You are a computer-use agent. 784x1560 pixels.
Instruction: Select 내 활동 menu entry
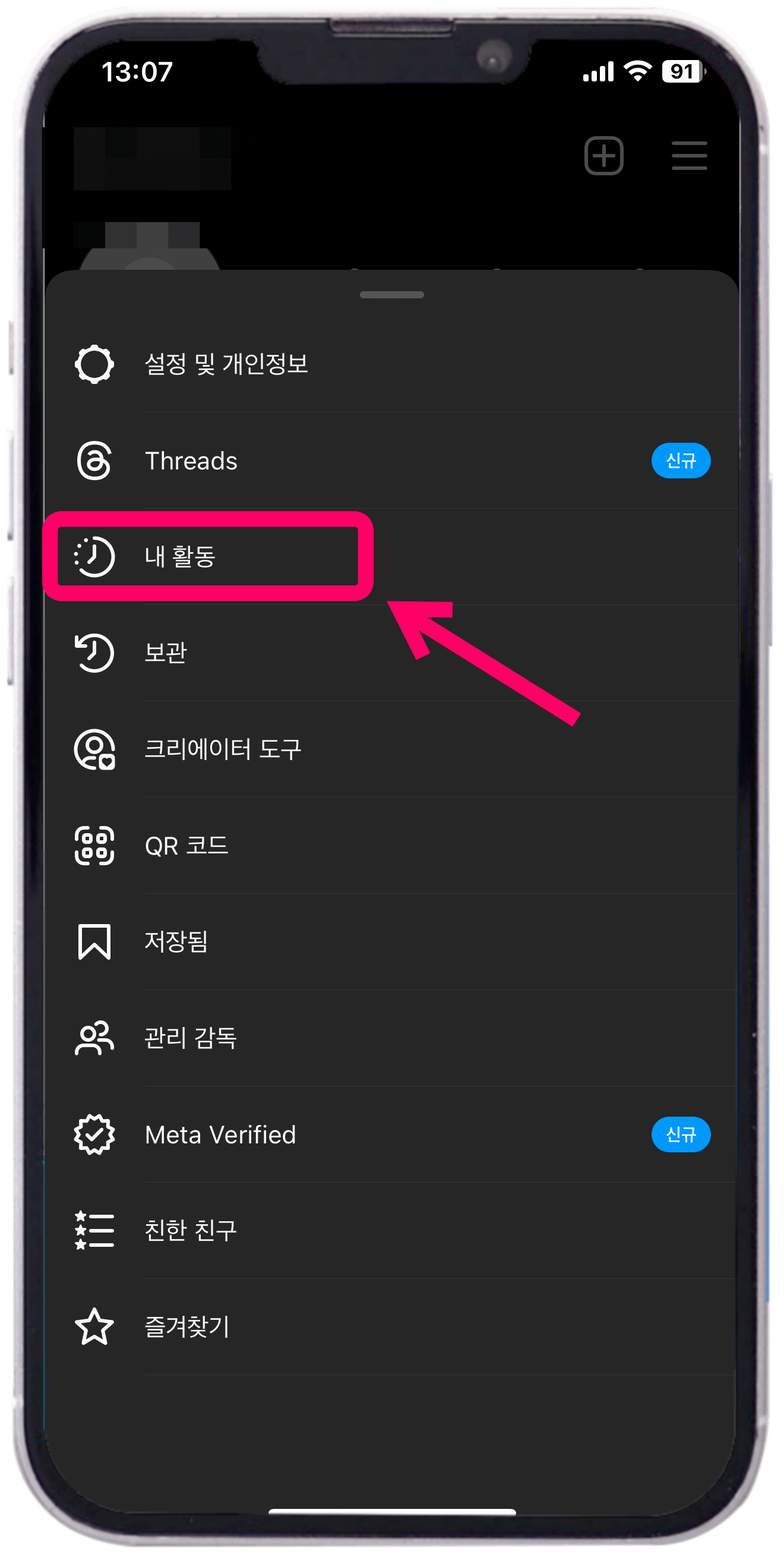(x=390, y=556)
